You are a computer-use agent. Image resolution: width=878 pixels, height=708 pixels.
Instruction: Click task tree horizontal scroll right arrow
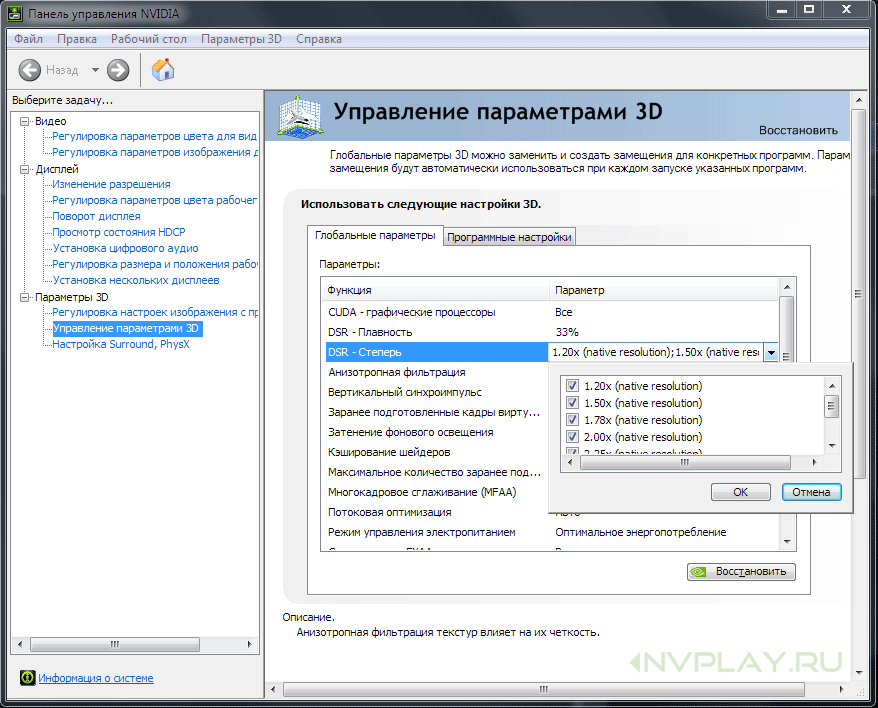pyautogui.click(x=249, y=644)
